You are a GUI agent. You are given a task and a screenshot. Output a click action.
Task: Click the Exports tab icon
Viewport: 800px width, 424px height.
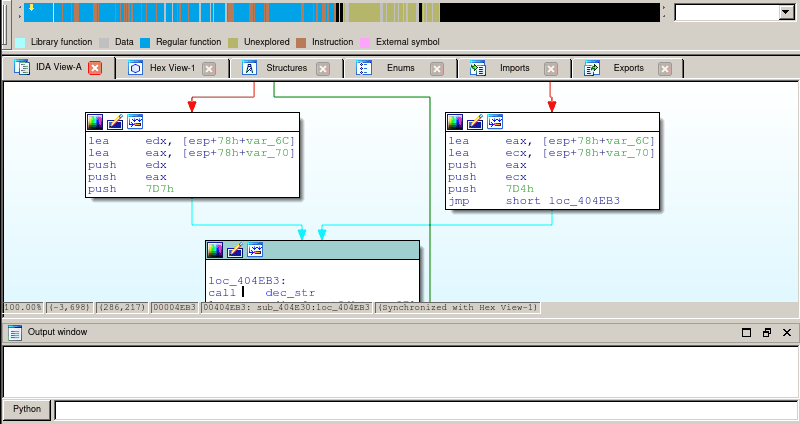592,68
